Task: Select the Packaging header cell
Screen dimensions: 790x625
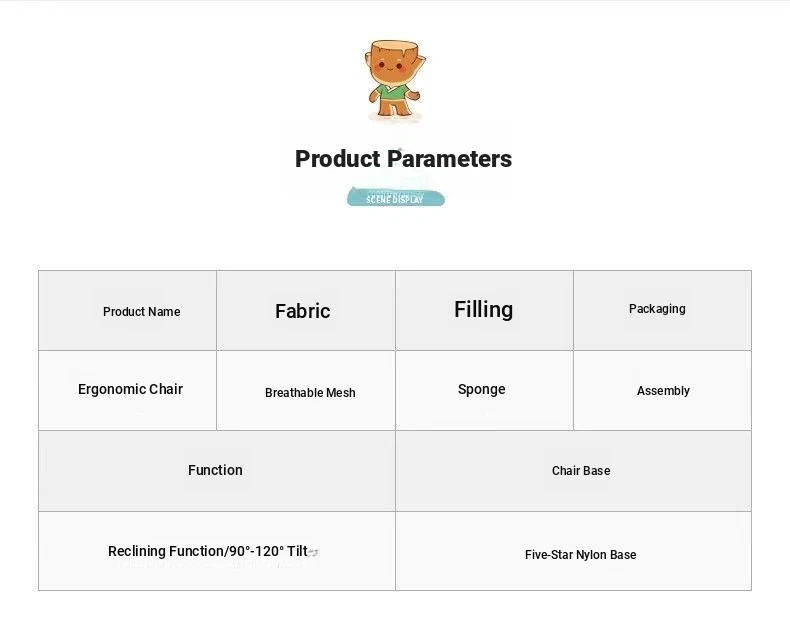Action: click(x=662, y=310)
